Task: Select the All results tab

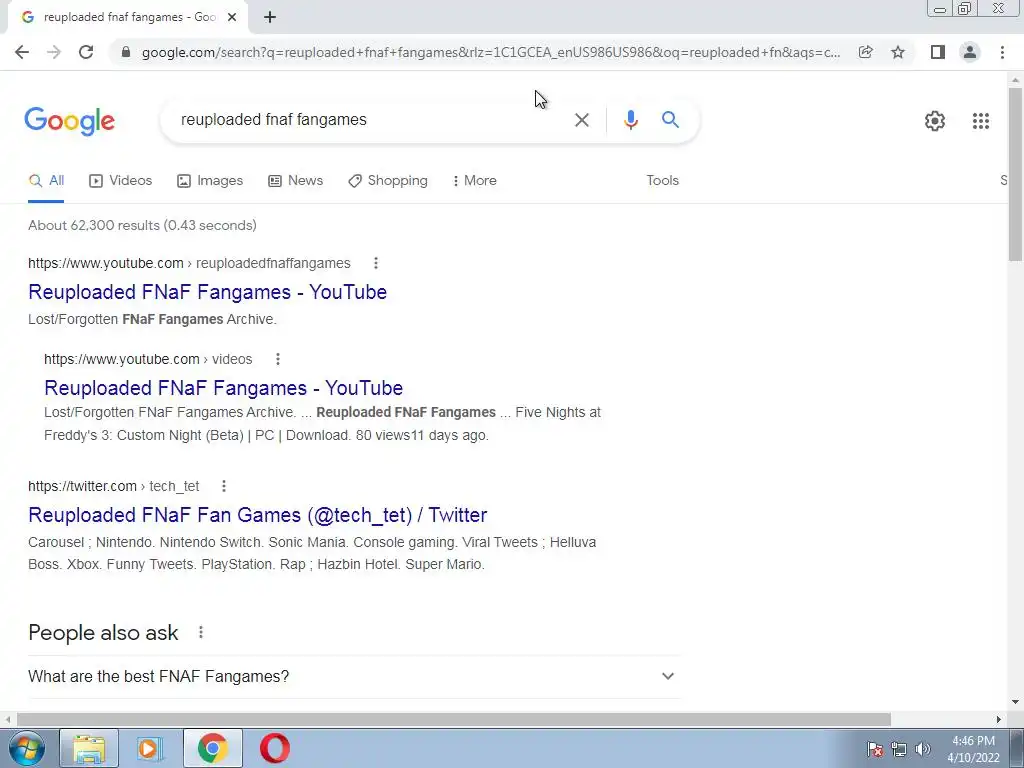Action: tap(46, 181)
